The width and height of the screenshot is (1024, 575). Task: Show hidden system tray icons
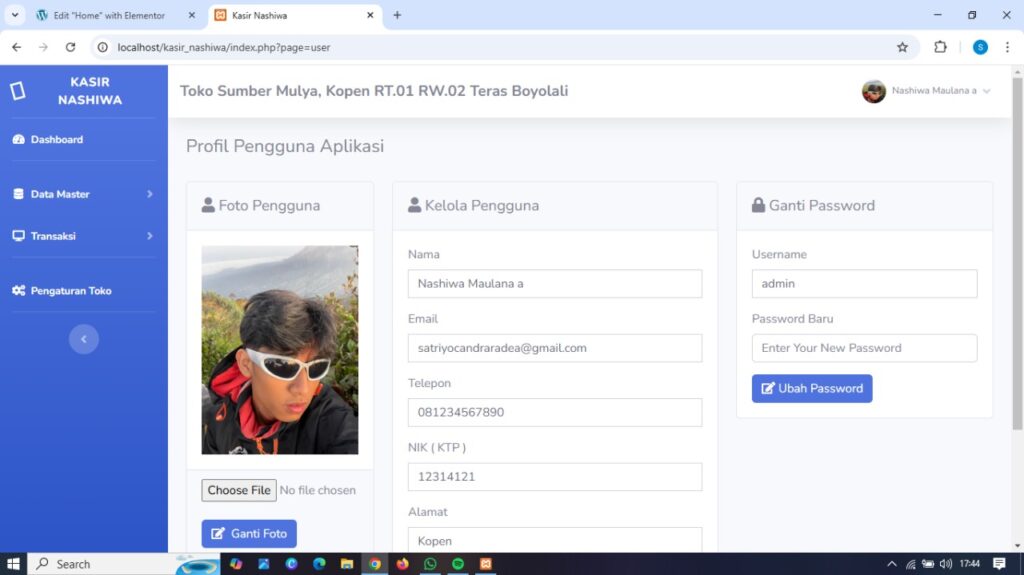tap(891, 564)
